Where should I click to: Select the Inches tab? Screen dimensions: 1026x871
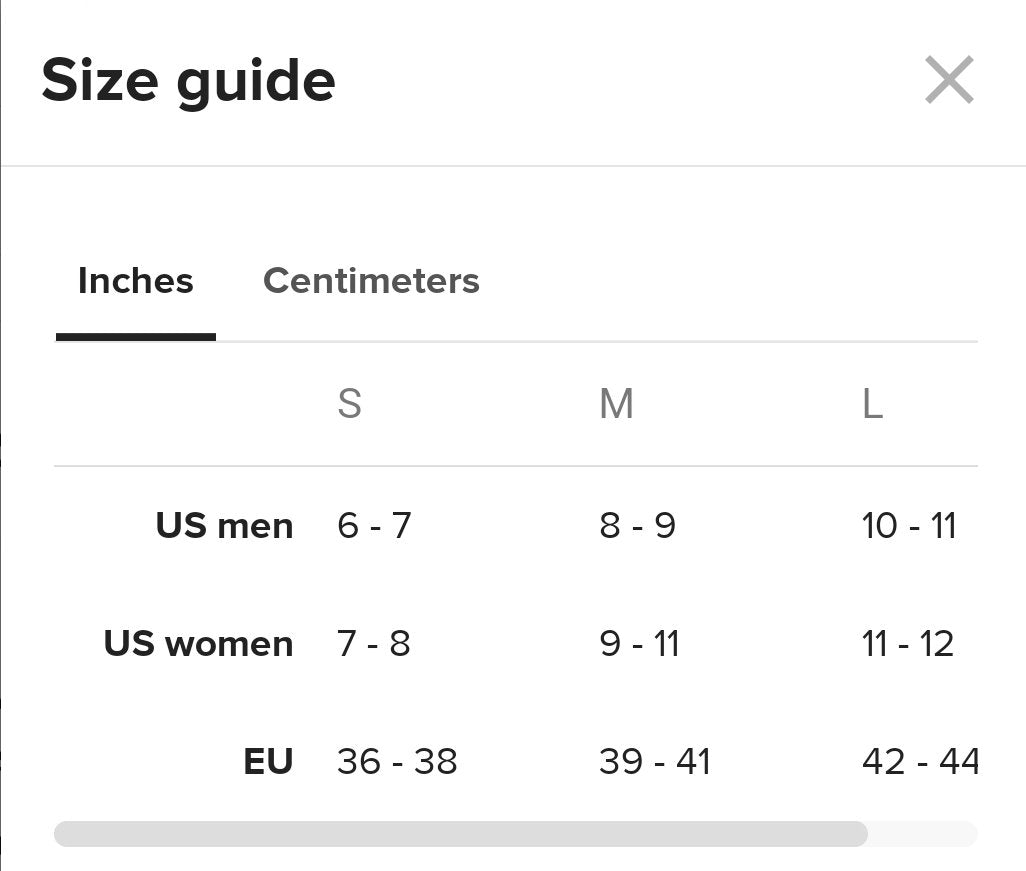pos(135,281)
